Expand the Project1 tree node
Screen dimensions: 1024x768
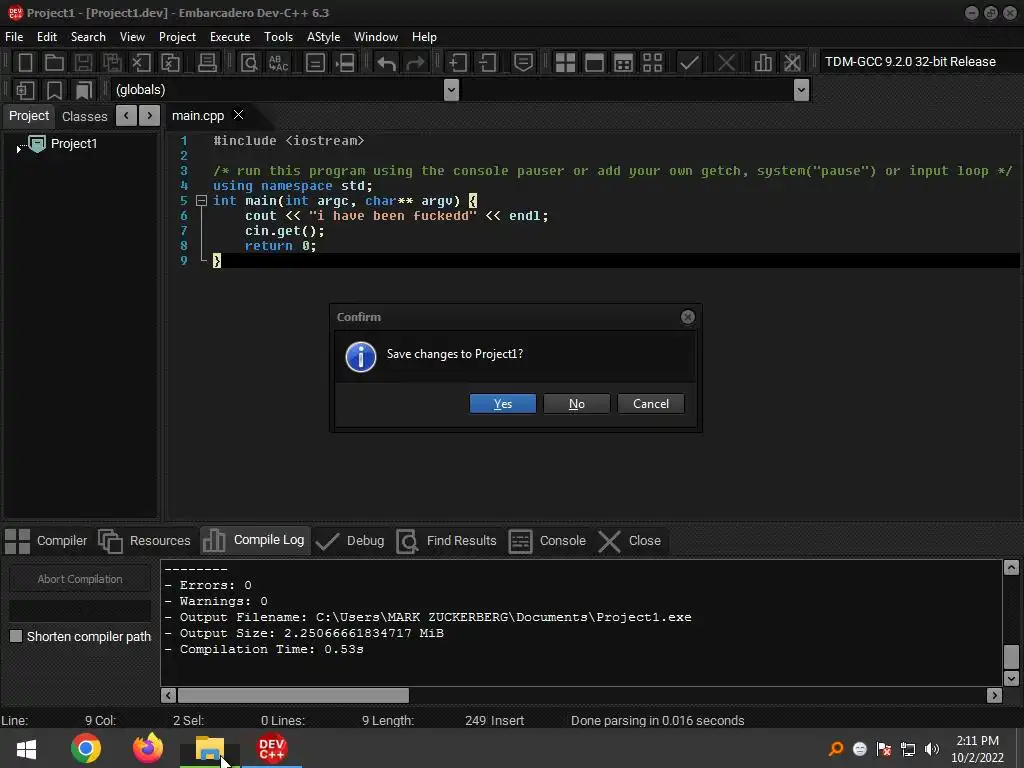point(18,149)
